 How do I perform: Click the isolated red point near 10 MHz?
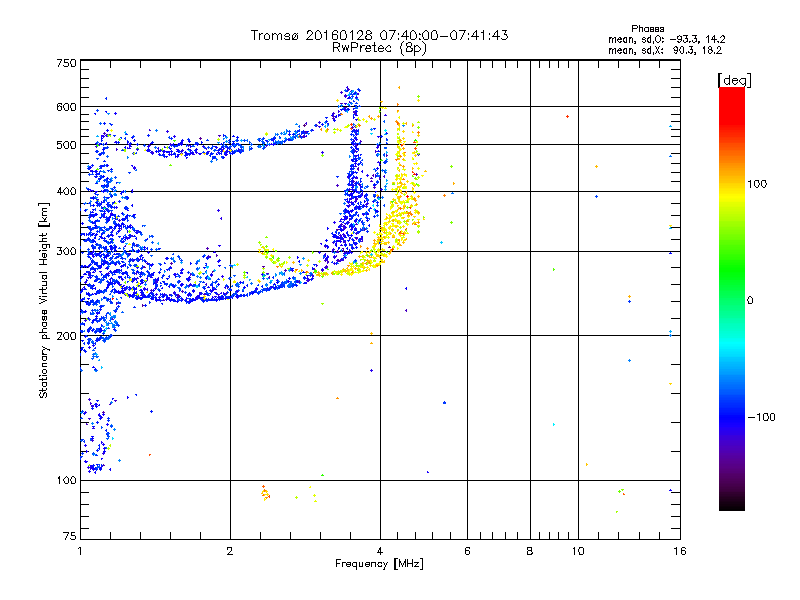pyautogui.click(x=567, y=117)
